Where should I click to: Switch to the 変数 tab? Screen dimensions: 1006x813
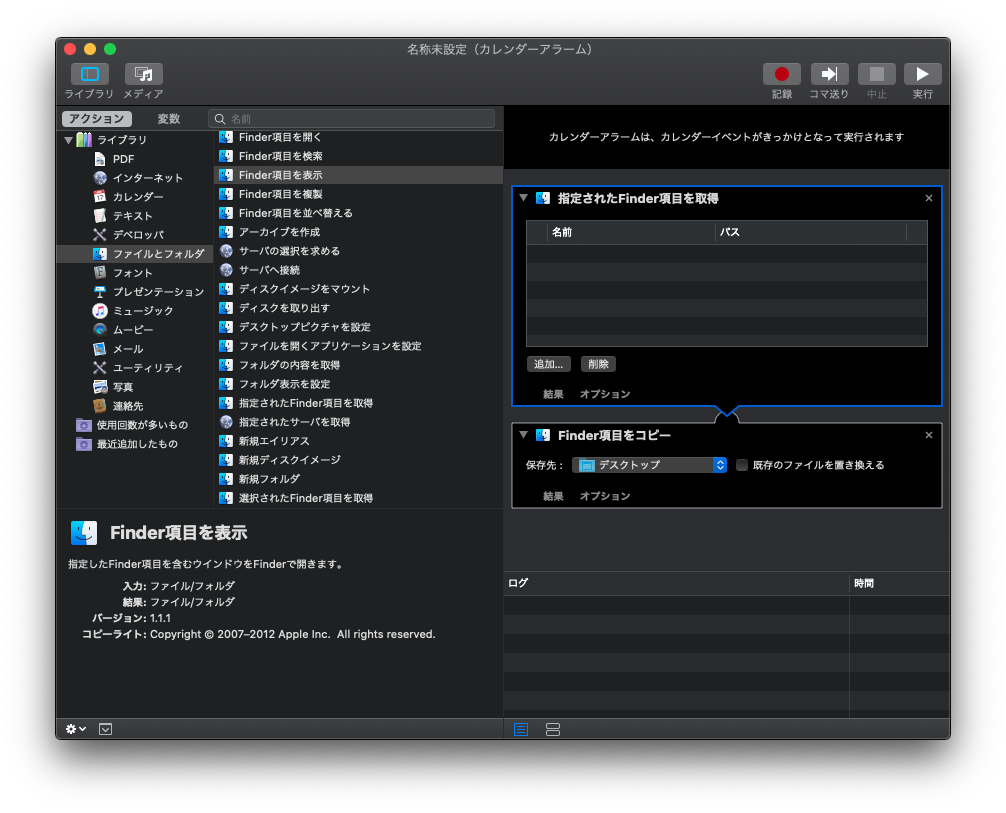point(169,119)
